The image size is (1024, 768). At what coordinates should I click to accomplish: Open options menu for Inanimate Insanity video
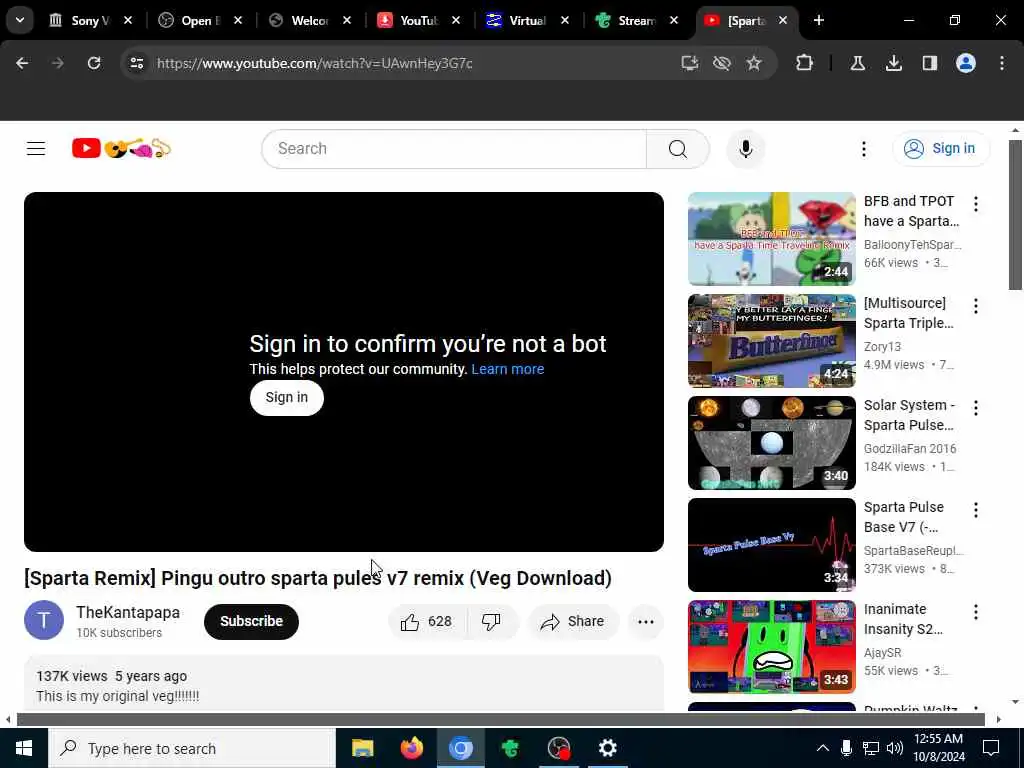pyautogui.click(x=976, y=612)
